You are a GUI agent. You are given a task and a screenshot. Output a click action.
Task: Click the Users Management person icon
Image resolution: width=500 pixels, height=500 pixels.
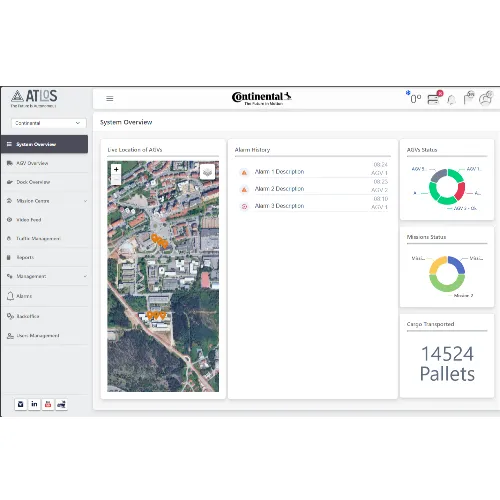click(x=10, y=336)
